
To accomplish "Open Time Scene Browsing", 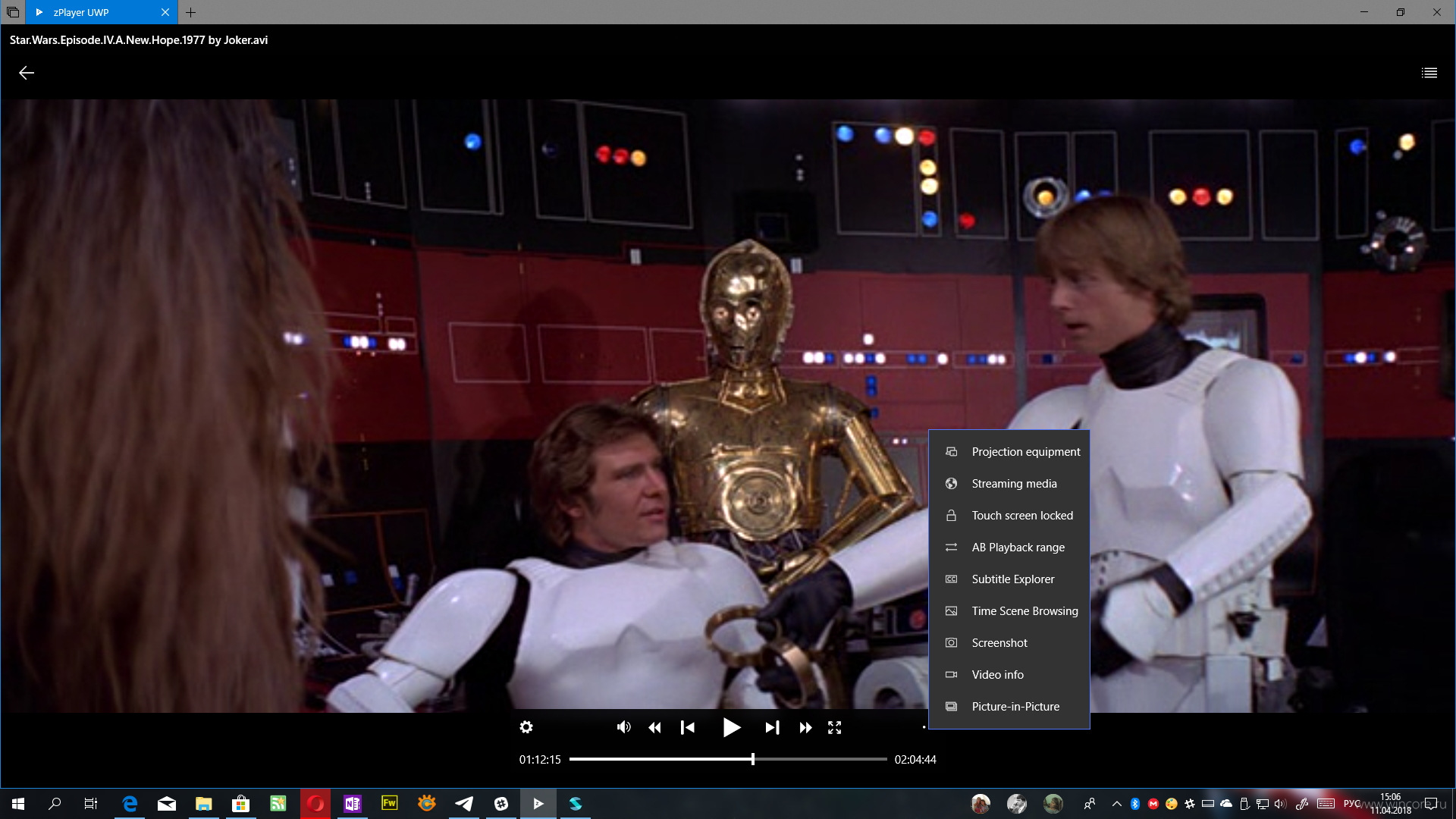I will [1009, 610].
